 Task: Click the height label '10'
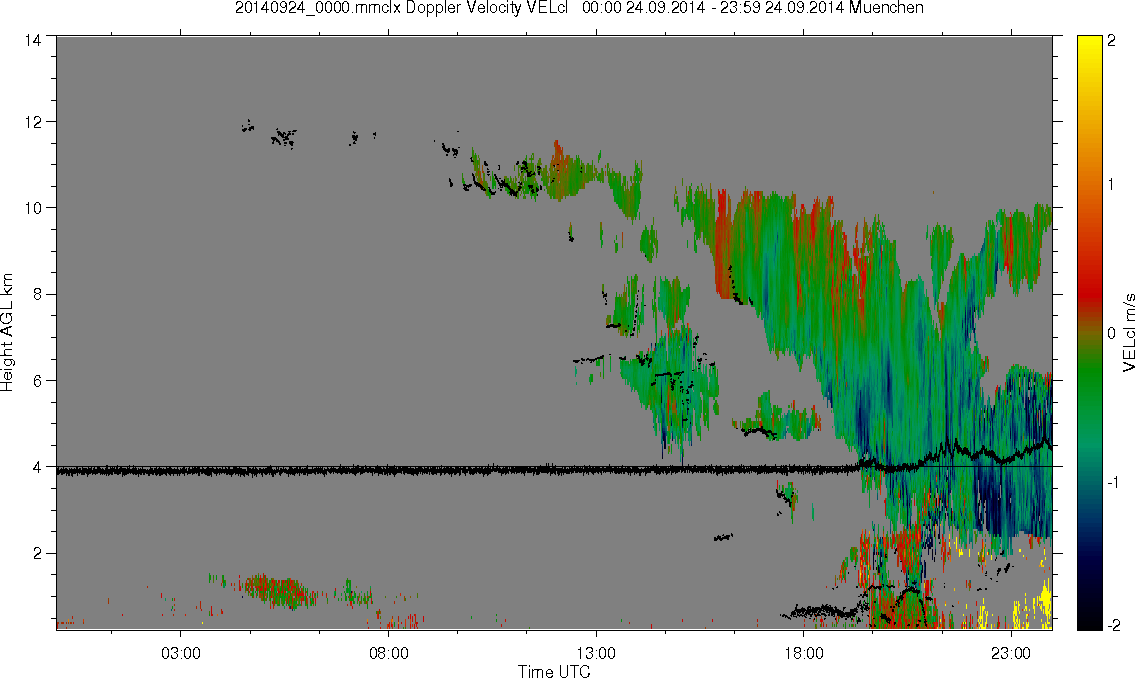click(33, 208)
